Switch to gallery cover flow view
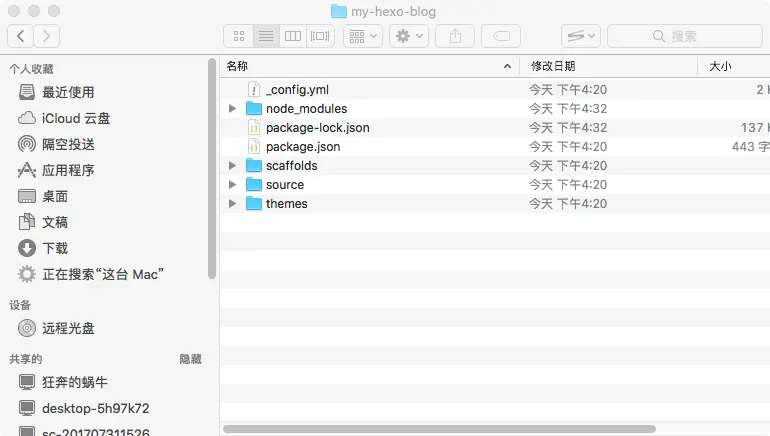This screenshot has width=770, height=436. [x=320, y=36]
